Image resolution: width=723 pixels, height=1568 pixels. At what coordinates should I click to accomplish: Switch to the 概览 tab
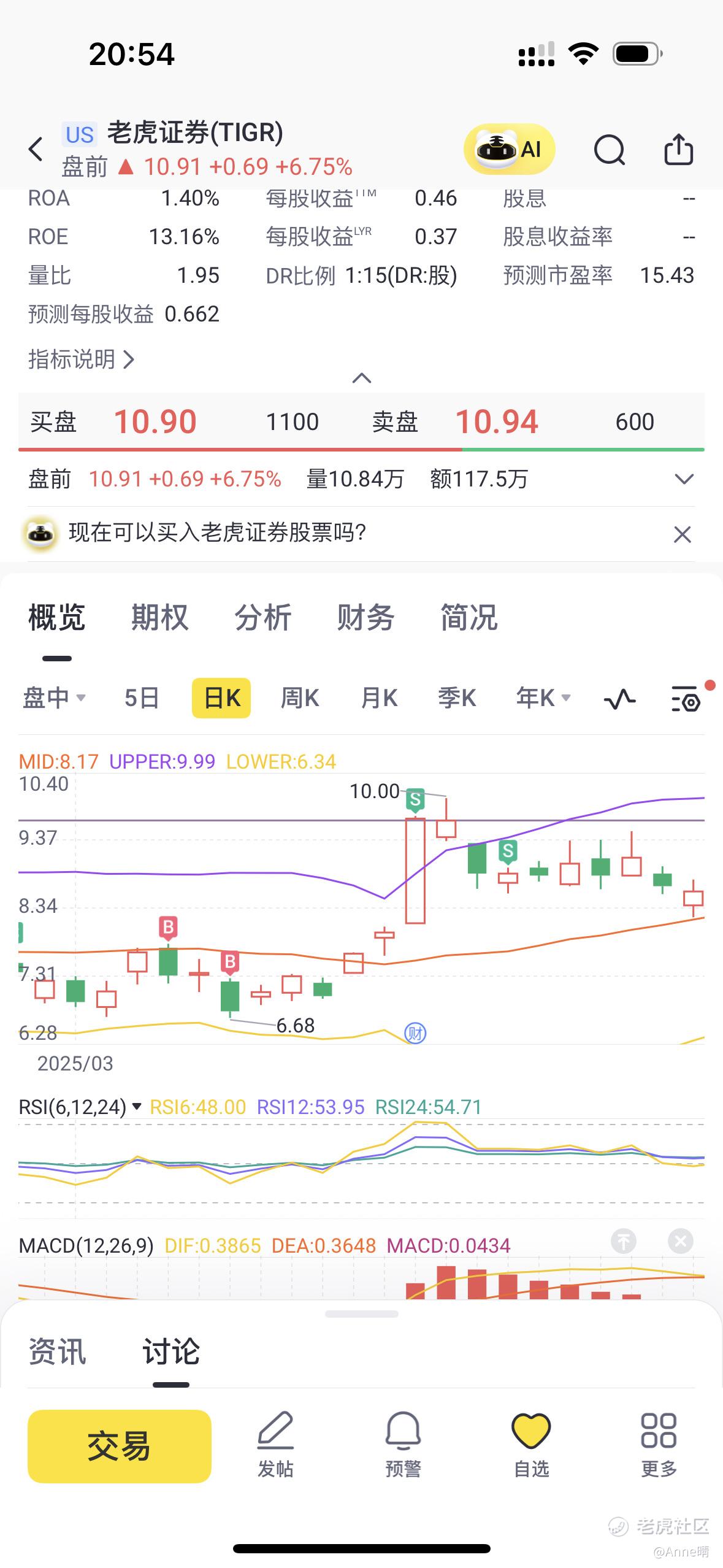point(57,617)
